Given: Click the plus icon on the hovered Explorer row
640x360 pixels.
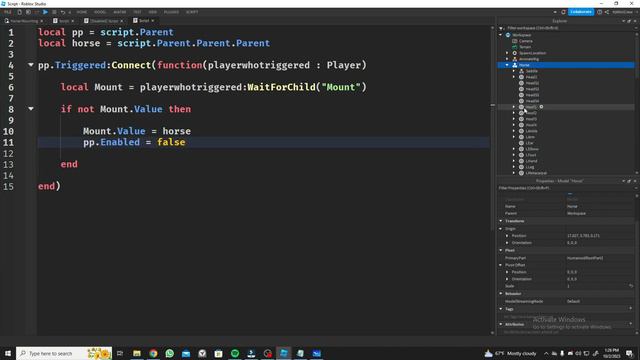Looking at the screenshot, I should (x=541, y=107).
